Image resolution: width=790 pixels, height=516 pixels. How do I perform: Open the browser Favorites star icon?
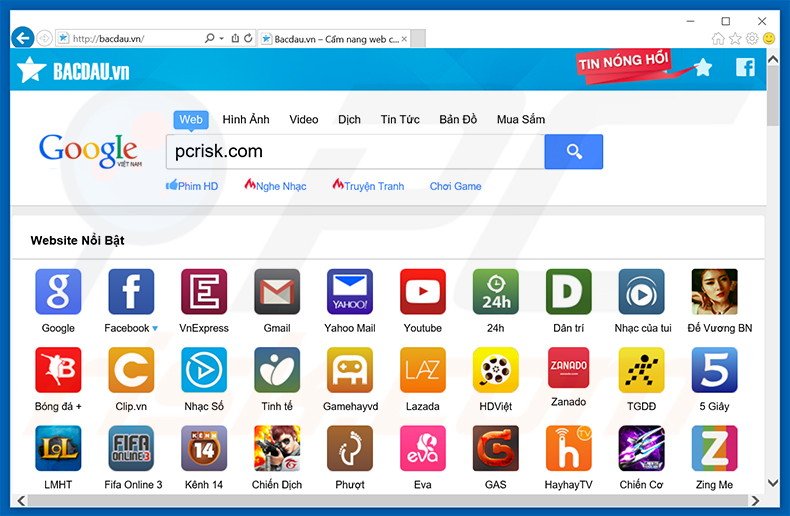tap(735, 39)
